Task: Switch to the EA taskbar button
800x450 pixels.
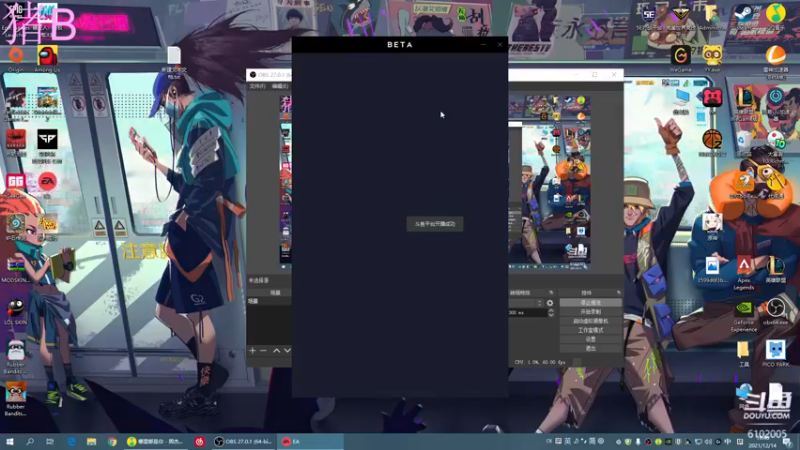Action: 311,441
